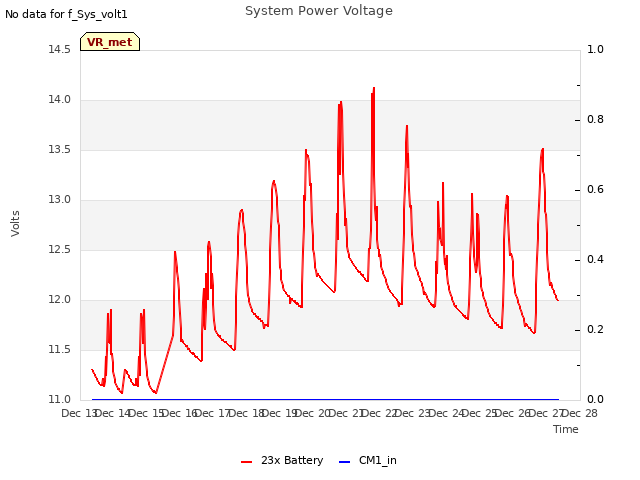The image size is (640, 480).
Task: Click the 0.8 right-axis tick label
Action: tap(595, 120)
